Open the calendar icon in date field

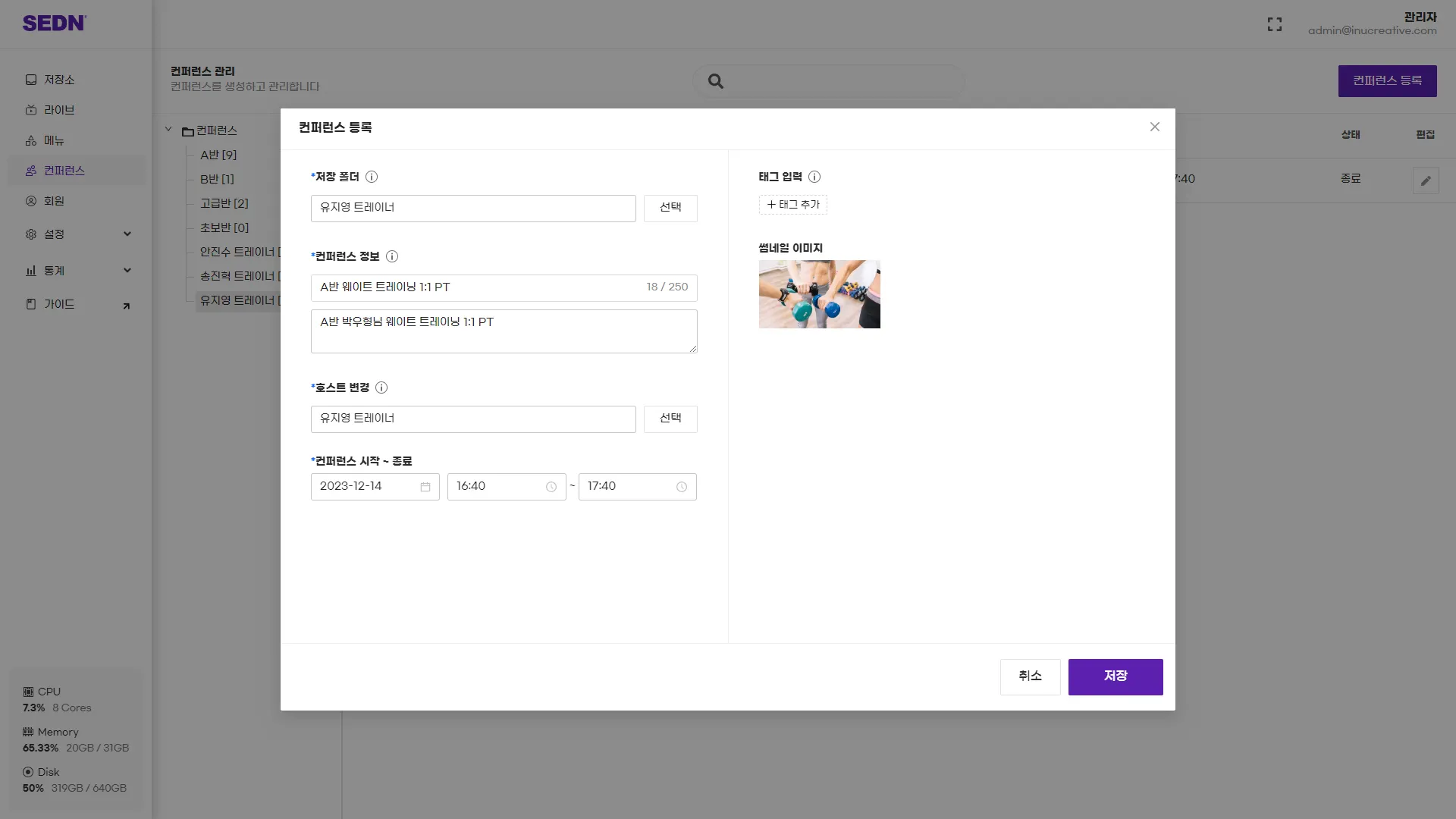(x=425, y=487)
